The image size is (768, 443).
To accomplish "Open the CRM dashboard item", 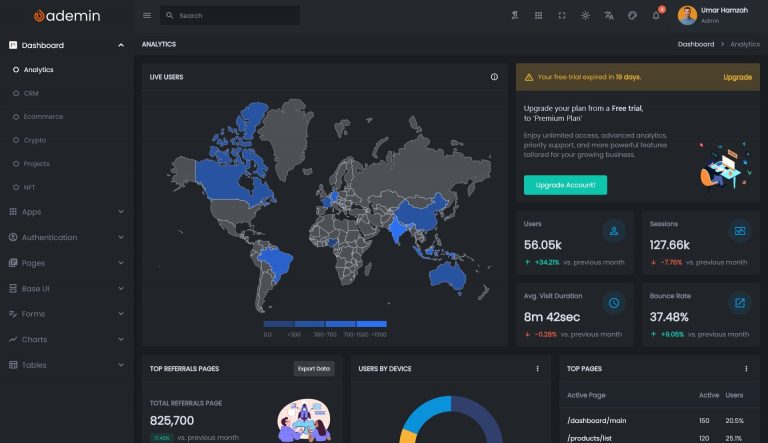I will pyautogui.click(x=31, y=93).
